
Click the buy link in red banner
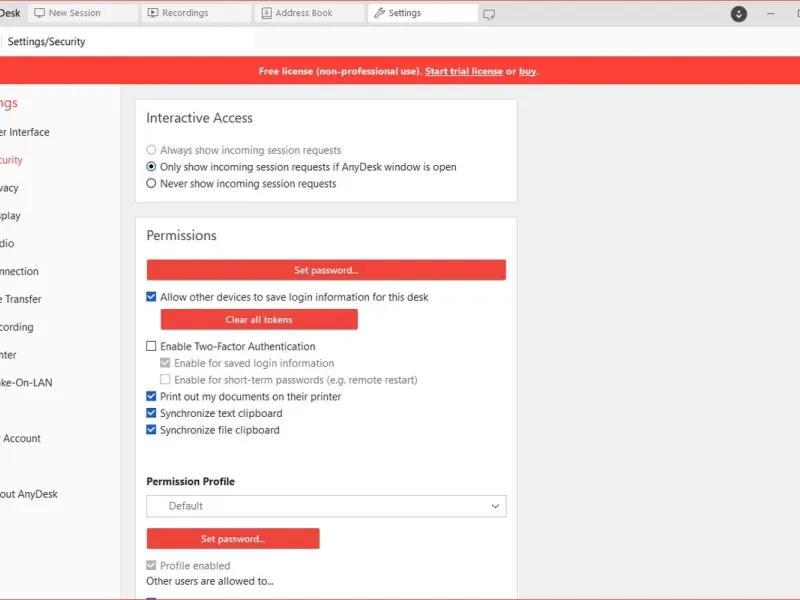pos(528,71)
